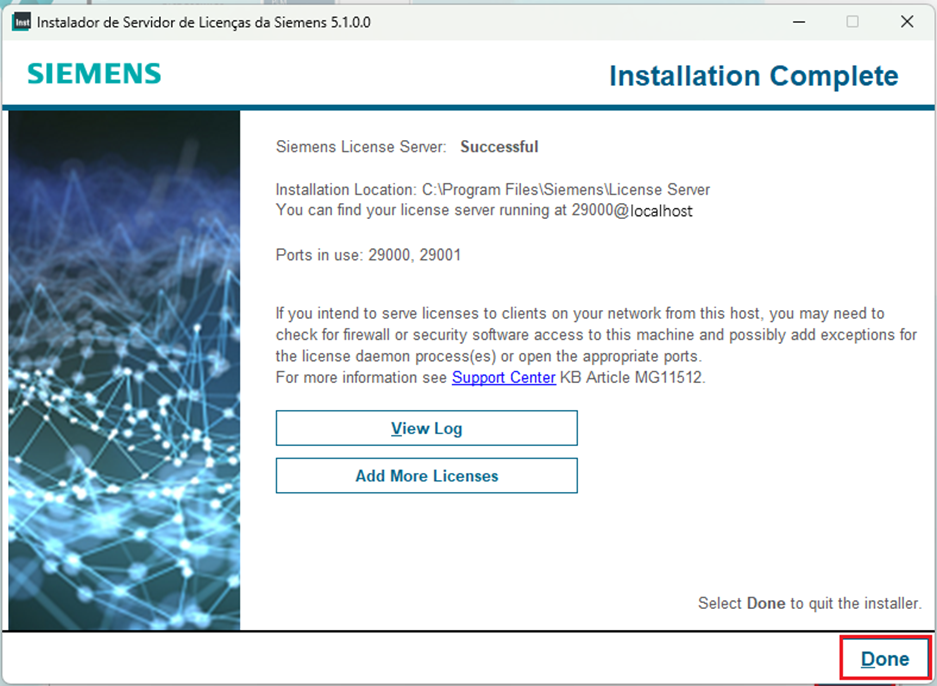Click the network artwork side image
The height and width of the screenshot is (686, 937).
click(124, 370)
